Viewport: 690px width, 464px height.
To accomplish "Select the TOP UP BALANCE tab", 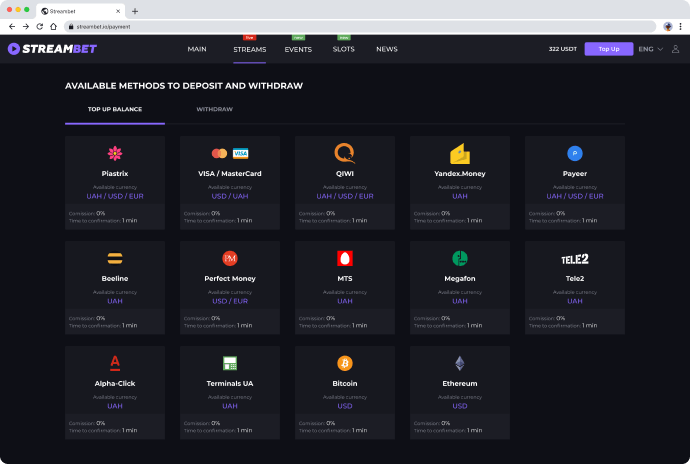I will [115, 109].
